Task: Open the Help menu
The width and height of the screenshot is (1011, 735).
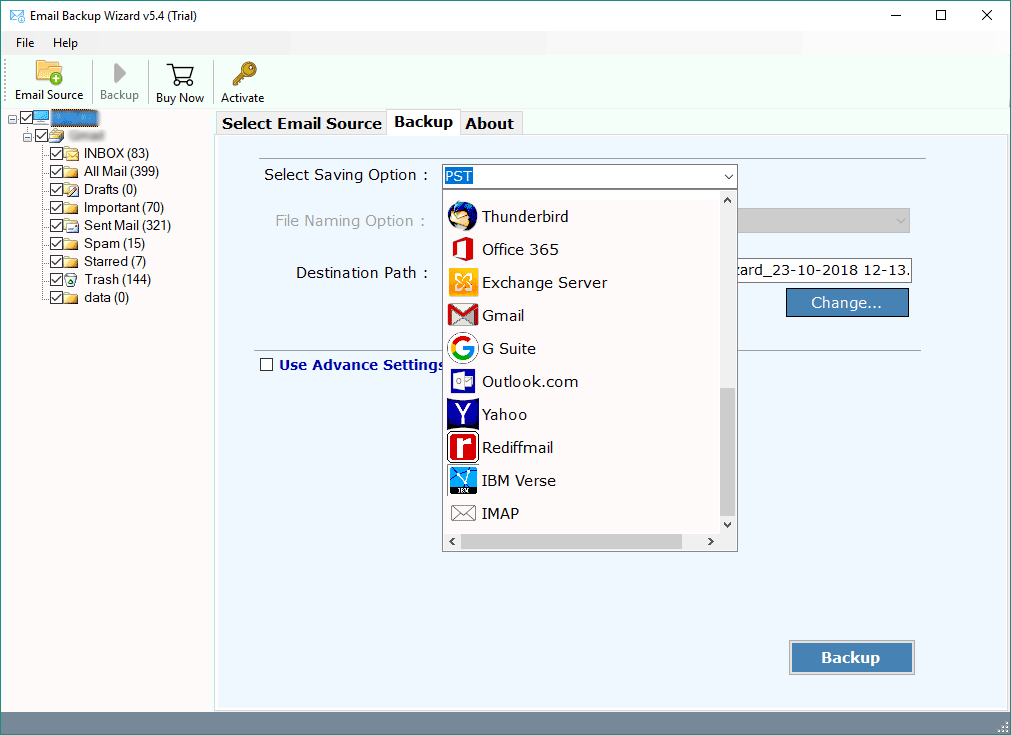Action: point(65,43)
